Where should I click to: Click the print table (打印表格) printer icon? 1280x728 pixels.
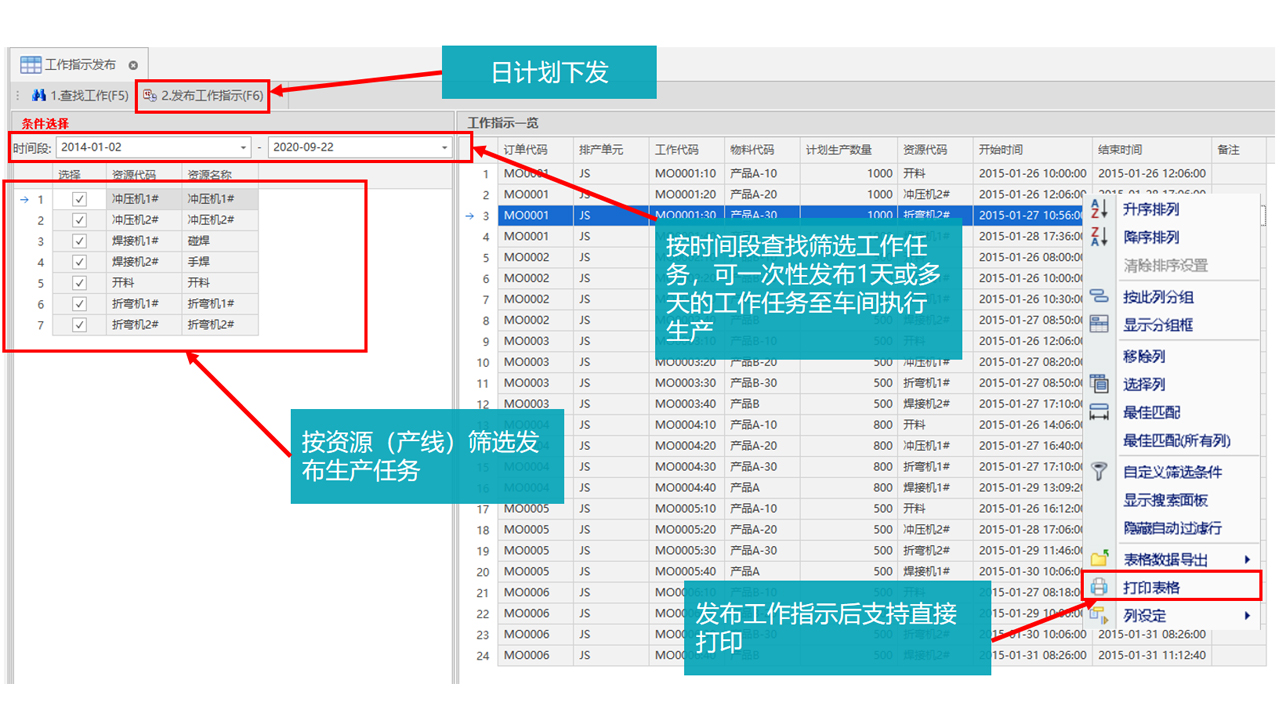[x=1099, y=587]
